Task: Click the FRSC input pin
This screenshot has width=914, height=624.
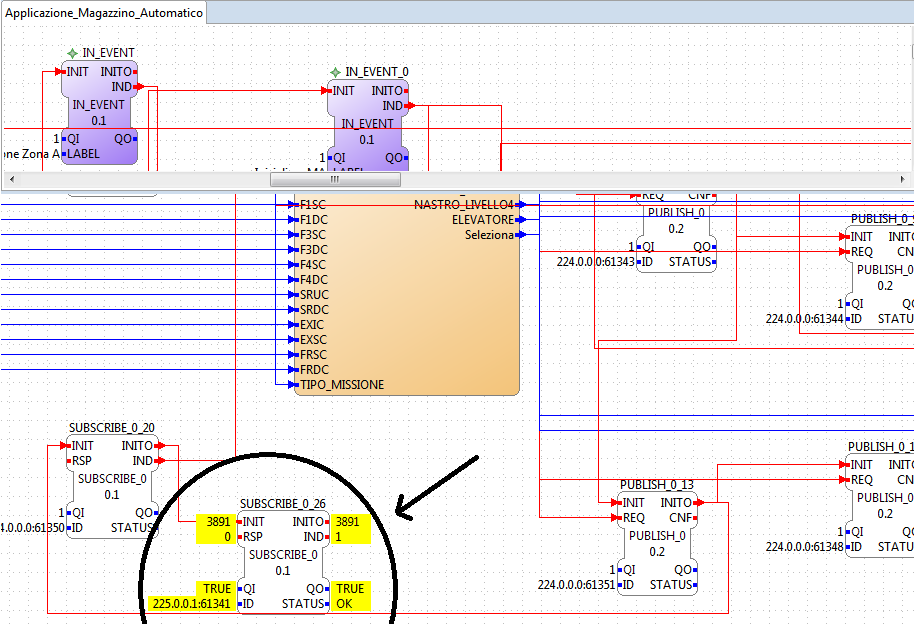Action: pos(314,355)
